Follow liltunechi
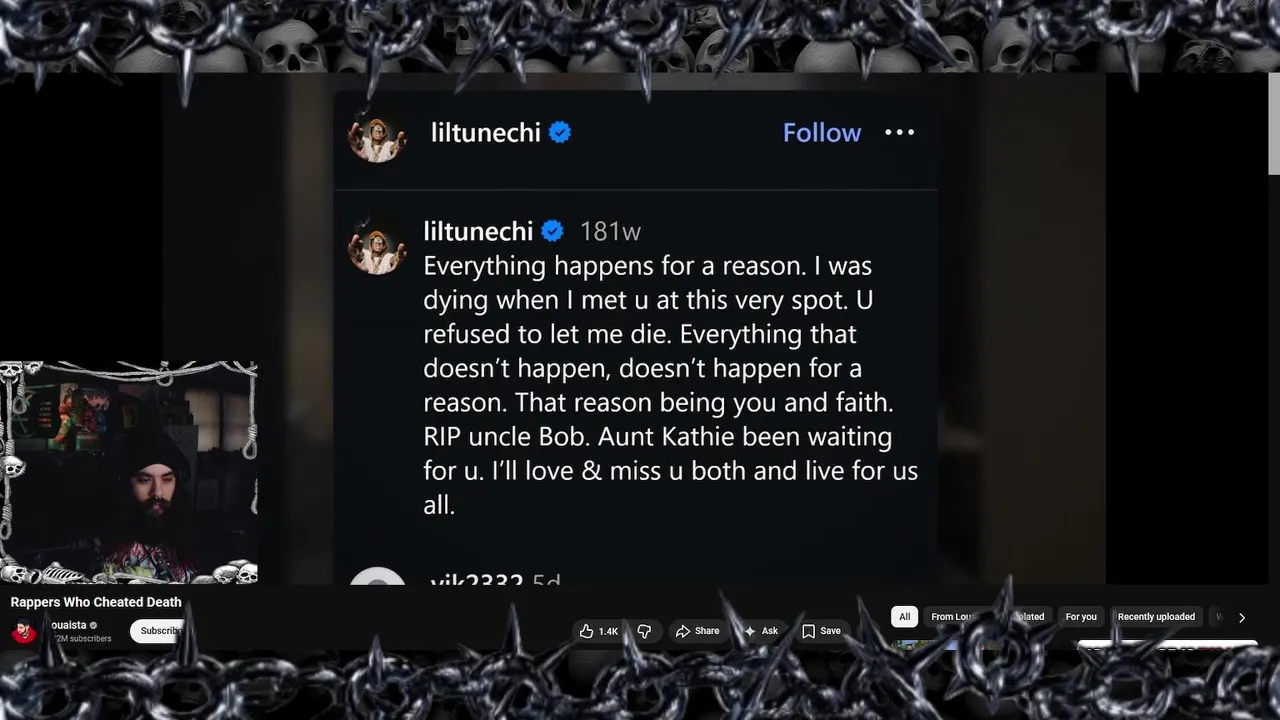This screenshot has width=1280, height=720. (821, 132)
